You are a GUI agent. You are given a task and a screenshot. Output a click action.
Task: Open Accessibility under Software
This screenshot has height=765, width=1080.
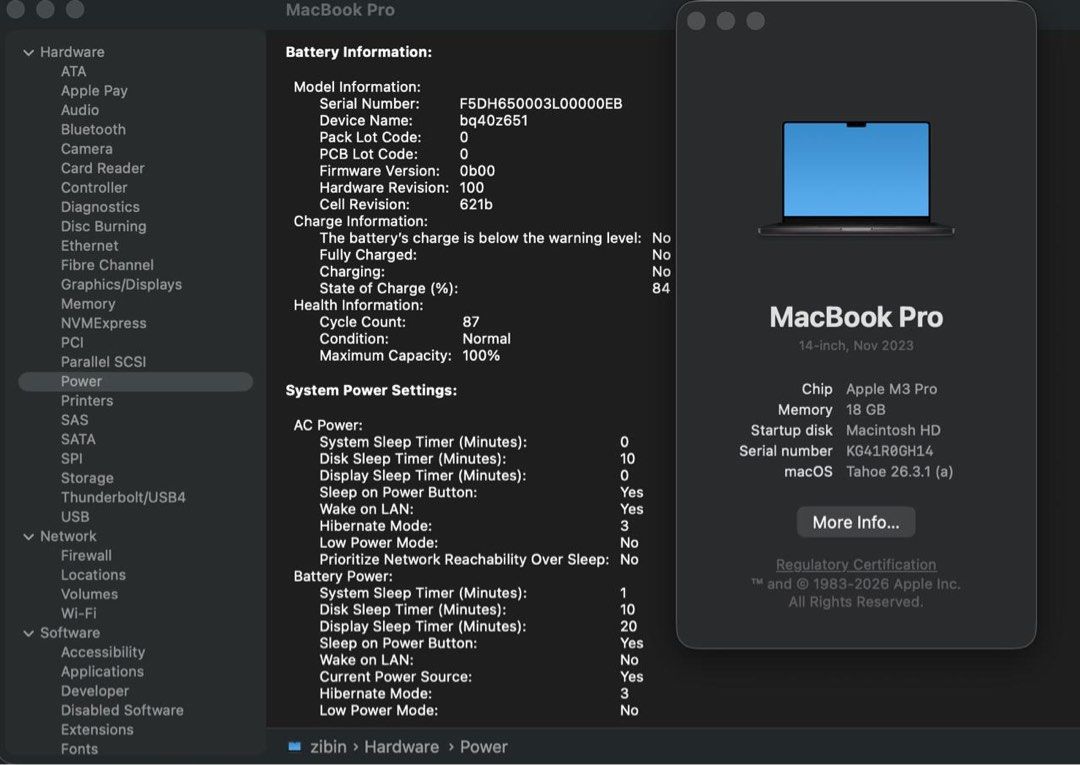pos(103,652)
